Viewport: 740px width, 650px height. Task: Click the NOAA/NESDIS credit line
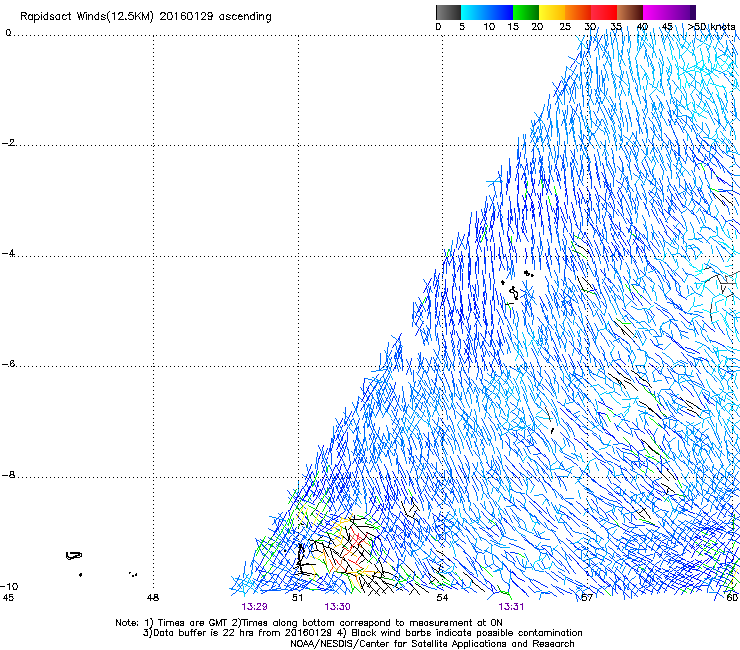point(432,644)
